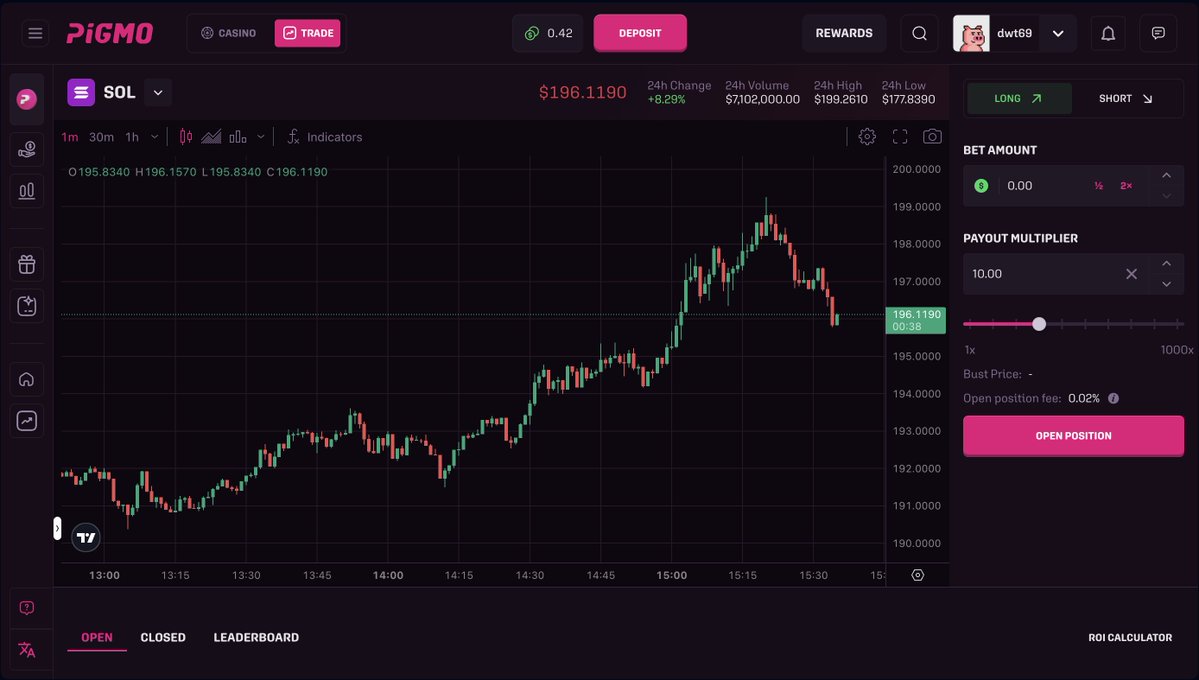
Task: Click the 24h Change +8.29% value
Action: coord(666,99)
